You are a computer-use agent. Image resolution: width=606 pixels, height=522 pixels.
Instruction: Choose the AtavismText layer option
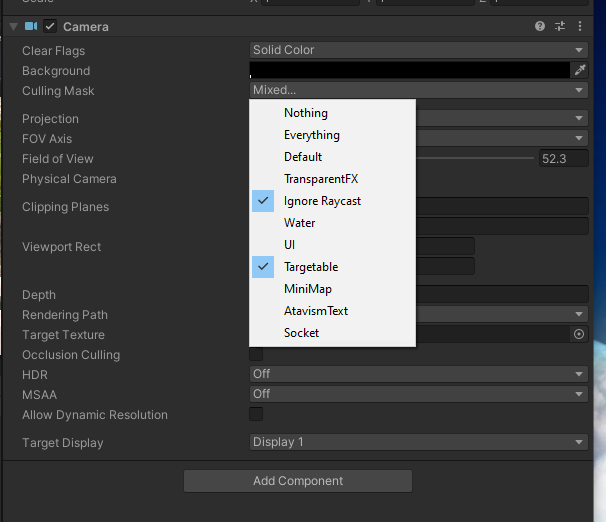point(333,311)
